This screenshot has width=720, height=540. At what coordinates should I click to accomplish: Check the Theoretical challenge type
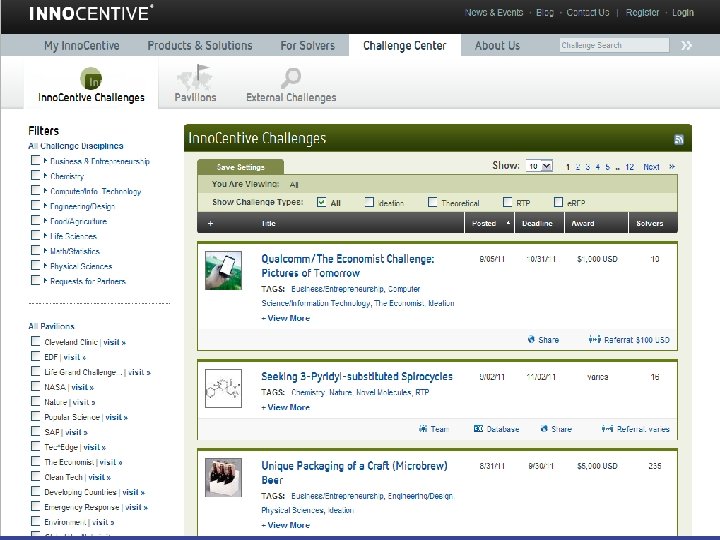pos(432,202)
